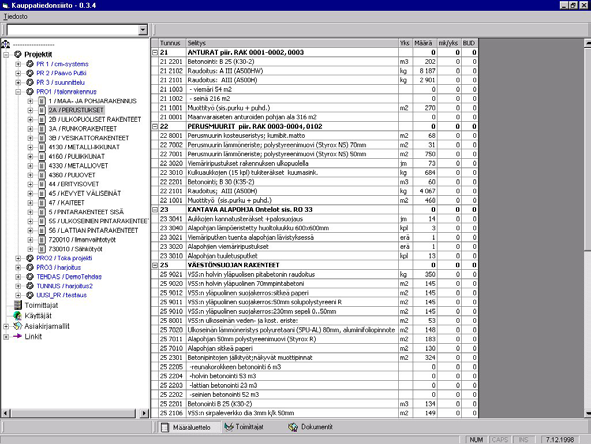
Task: Click the tree root icon above Projektit
Action: pyautogui.click(x=6, y=44)
